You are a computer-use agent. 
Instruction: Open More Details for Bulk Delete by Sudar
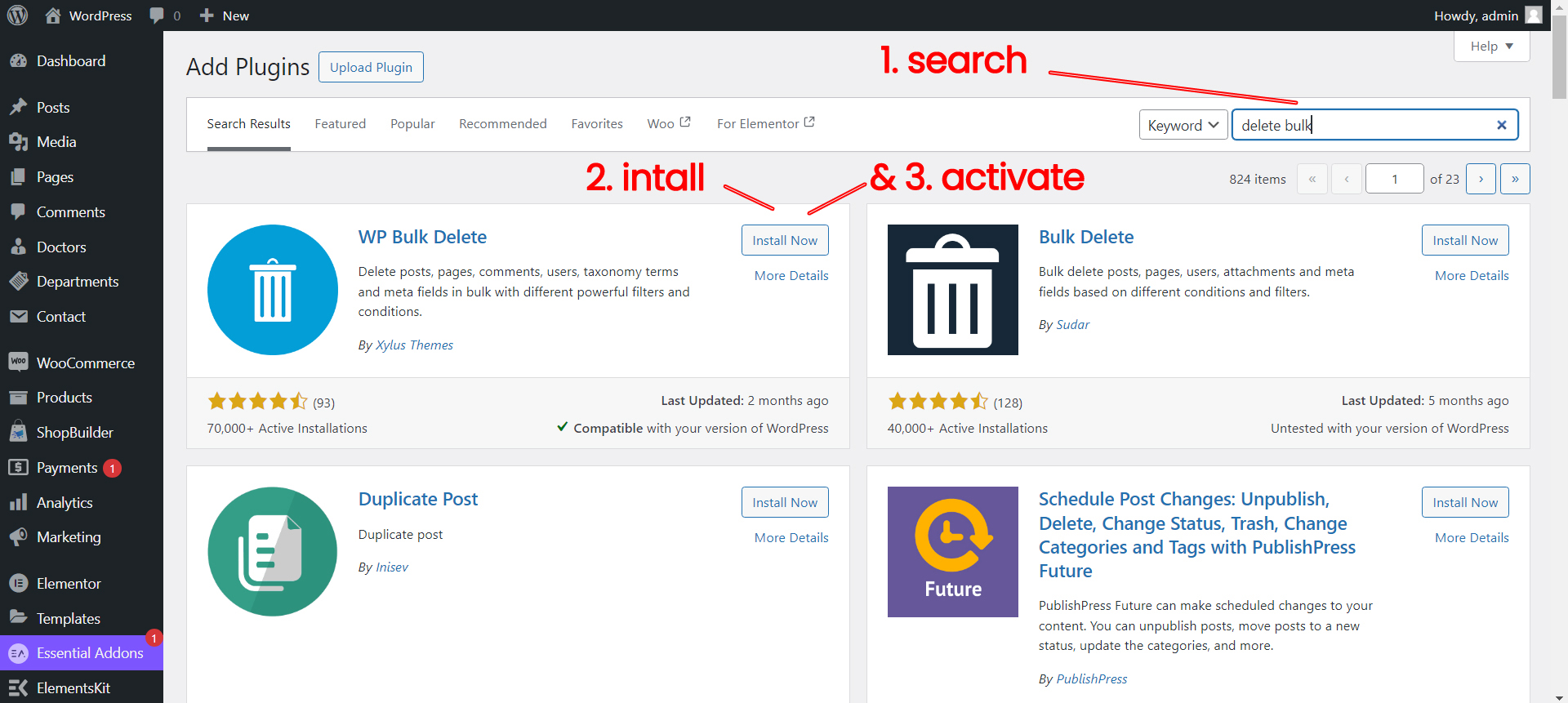pyautogui.click(x=1472, y=276)
